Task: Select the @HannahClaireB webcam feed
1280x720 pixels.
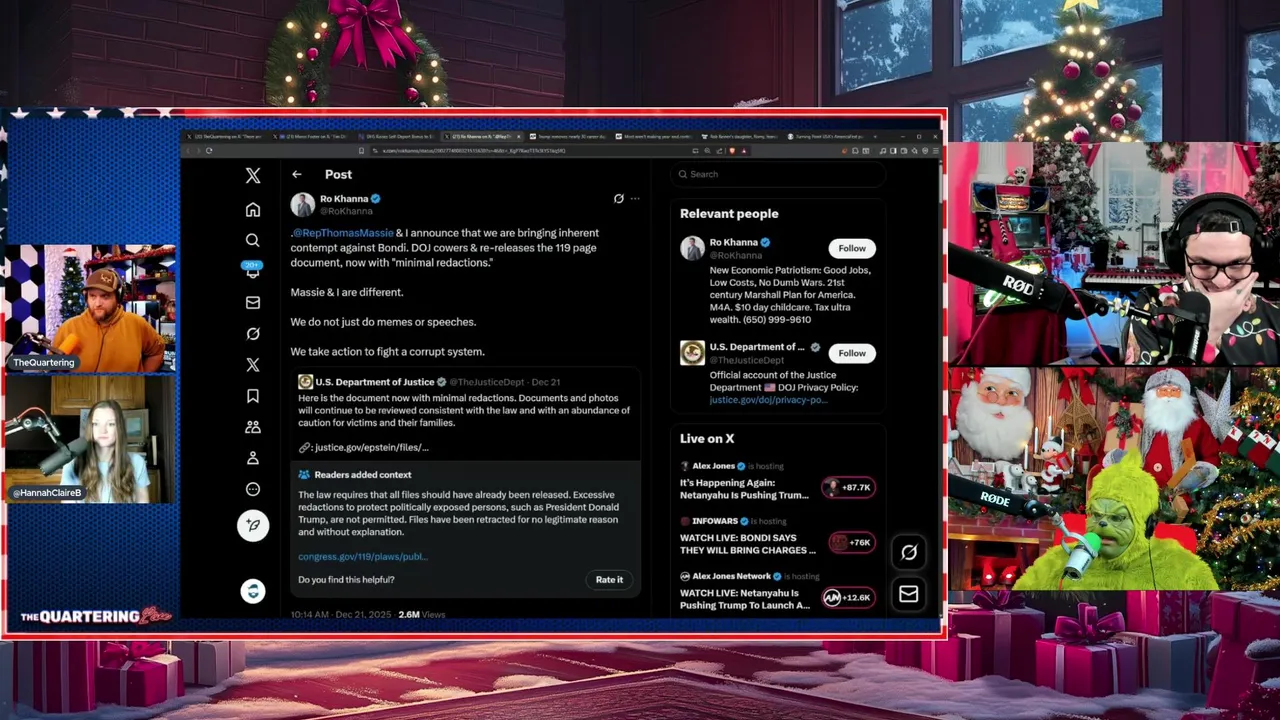Action: pos(89,439)
